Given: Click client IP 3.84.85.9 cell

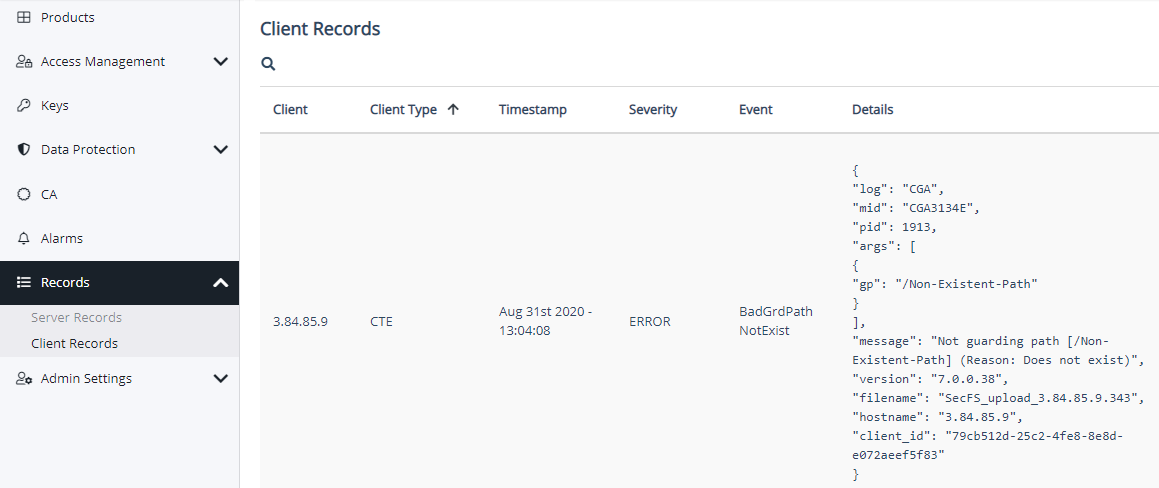Looking at the screenshot, I should click(x=300, y=322).
